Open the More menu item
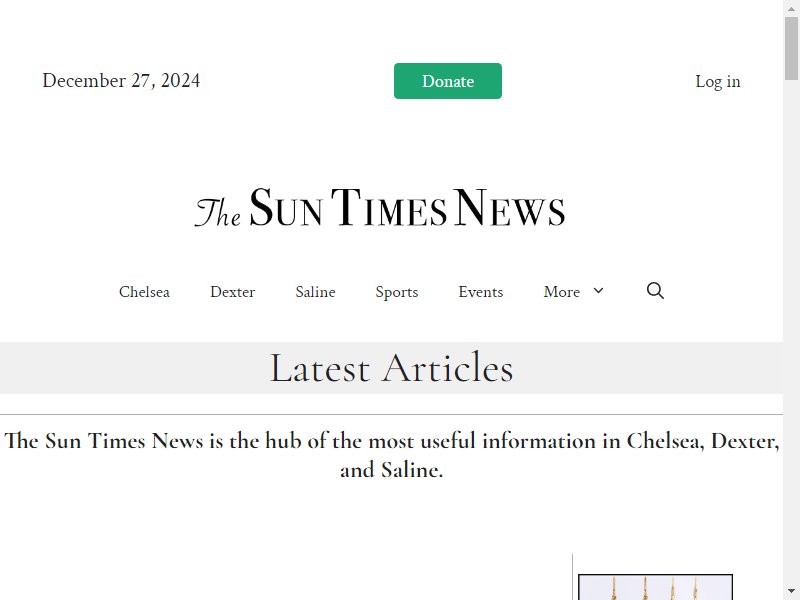The width and height of the screenshot is (800, 600). [562, 292]
